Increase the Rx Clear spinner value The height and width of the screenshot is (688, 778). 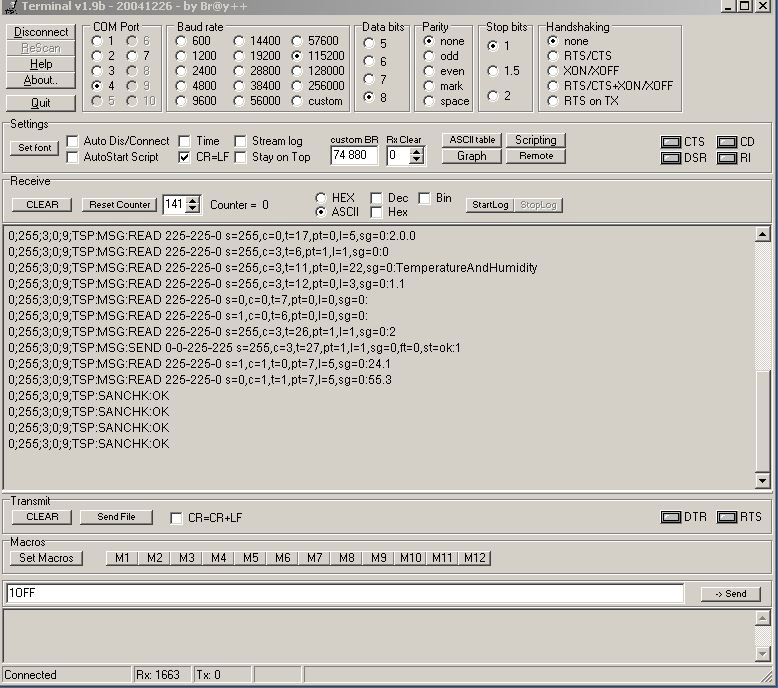(x=417, y=151)
